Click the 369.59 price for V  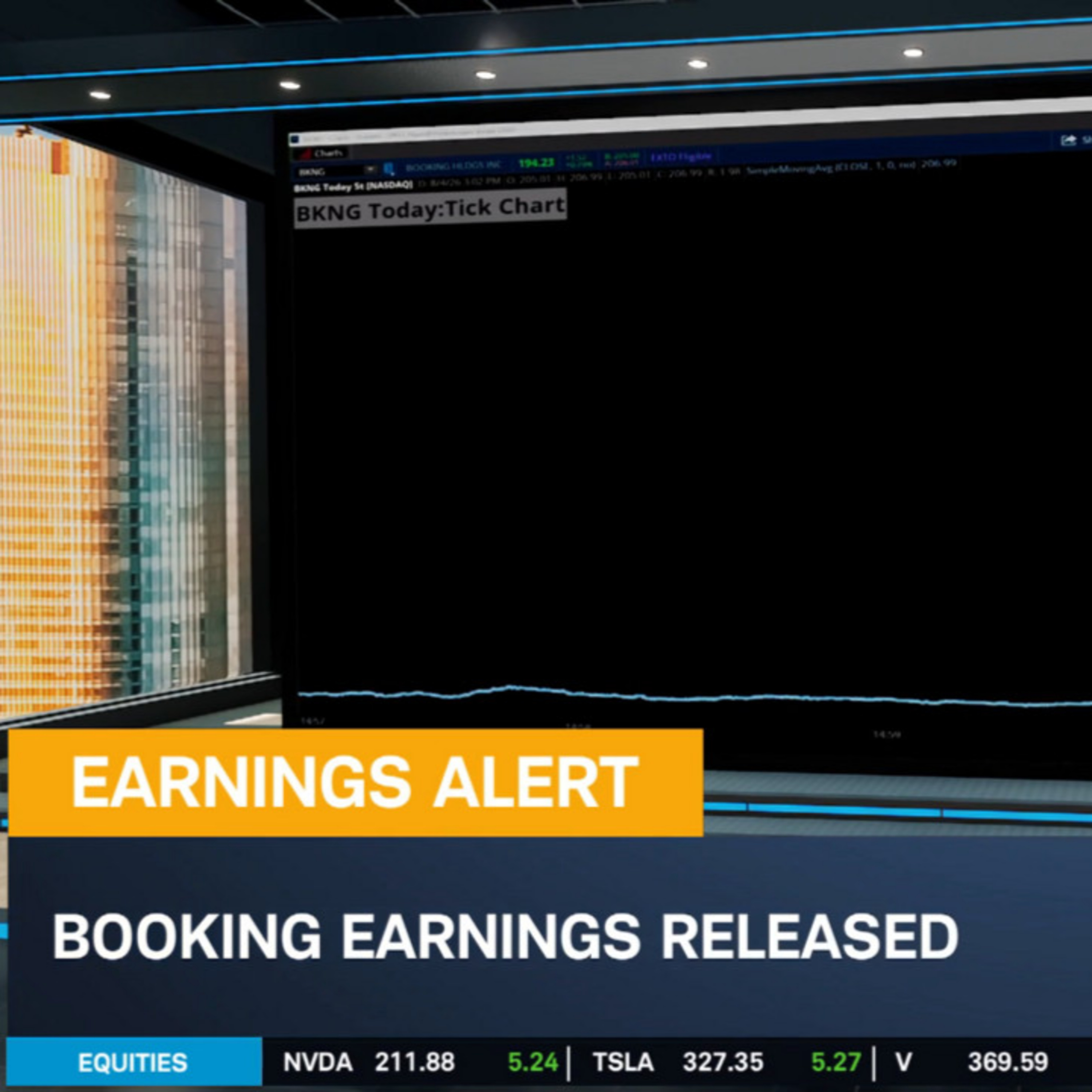pos(1008,1063)
